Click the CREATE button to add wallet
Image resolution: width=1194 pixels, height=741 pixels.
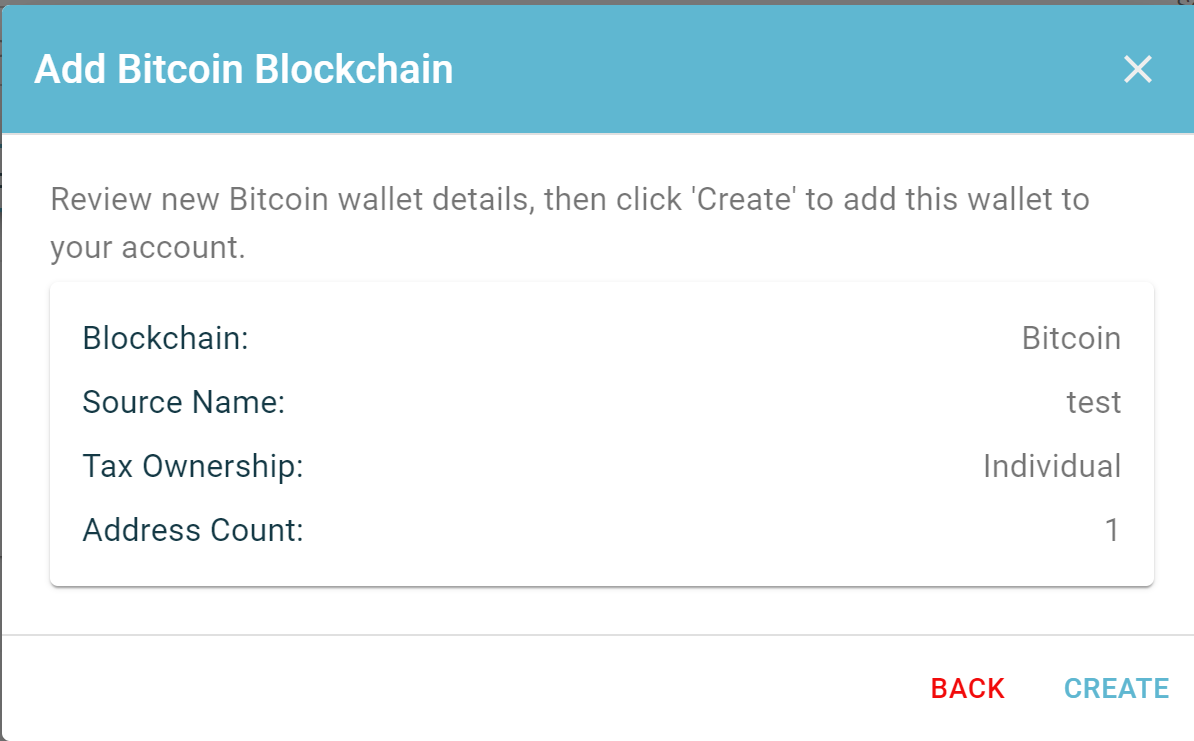point(1116,688)
